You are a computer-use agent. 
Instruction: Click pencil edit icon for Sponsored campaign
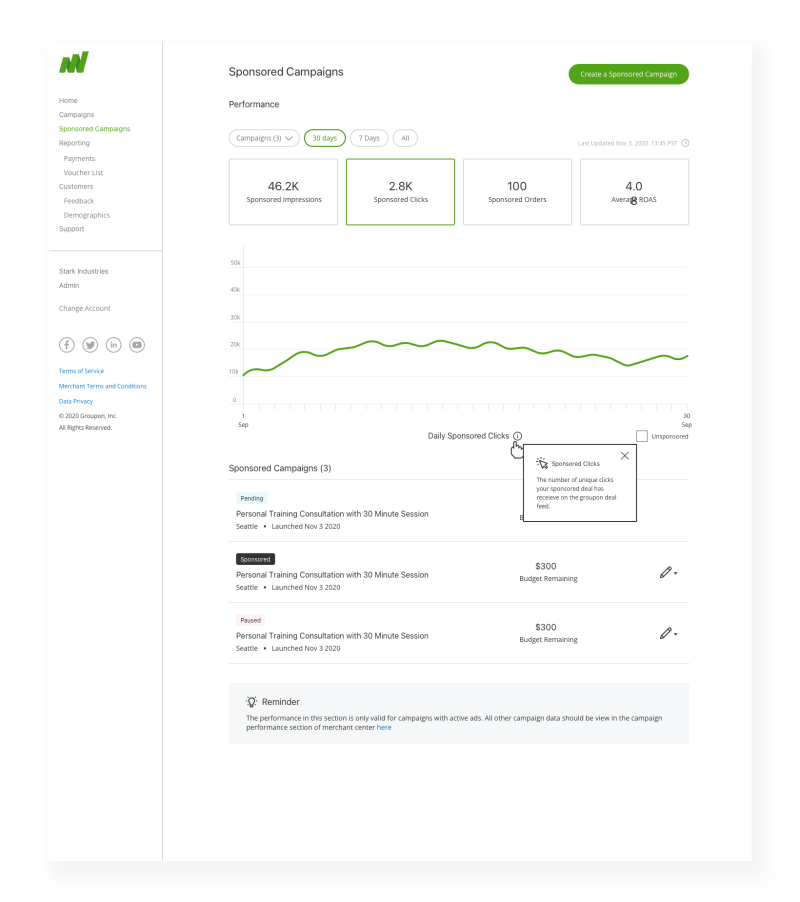tap(666, 572)
